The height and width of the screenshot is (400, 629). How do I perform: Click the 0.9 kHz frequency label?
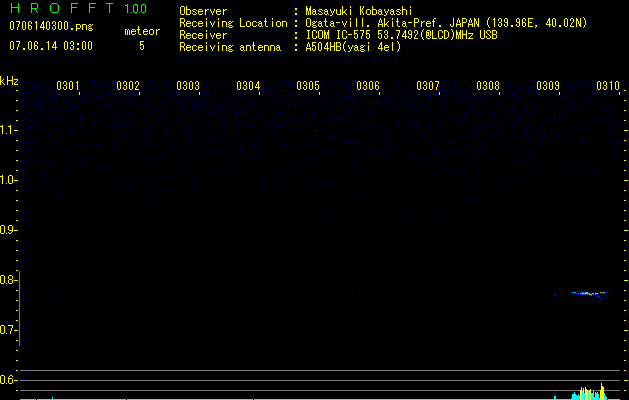tap(8, 230)
